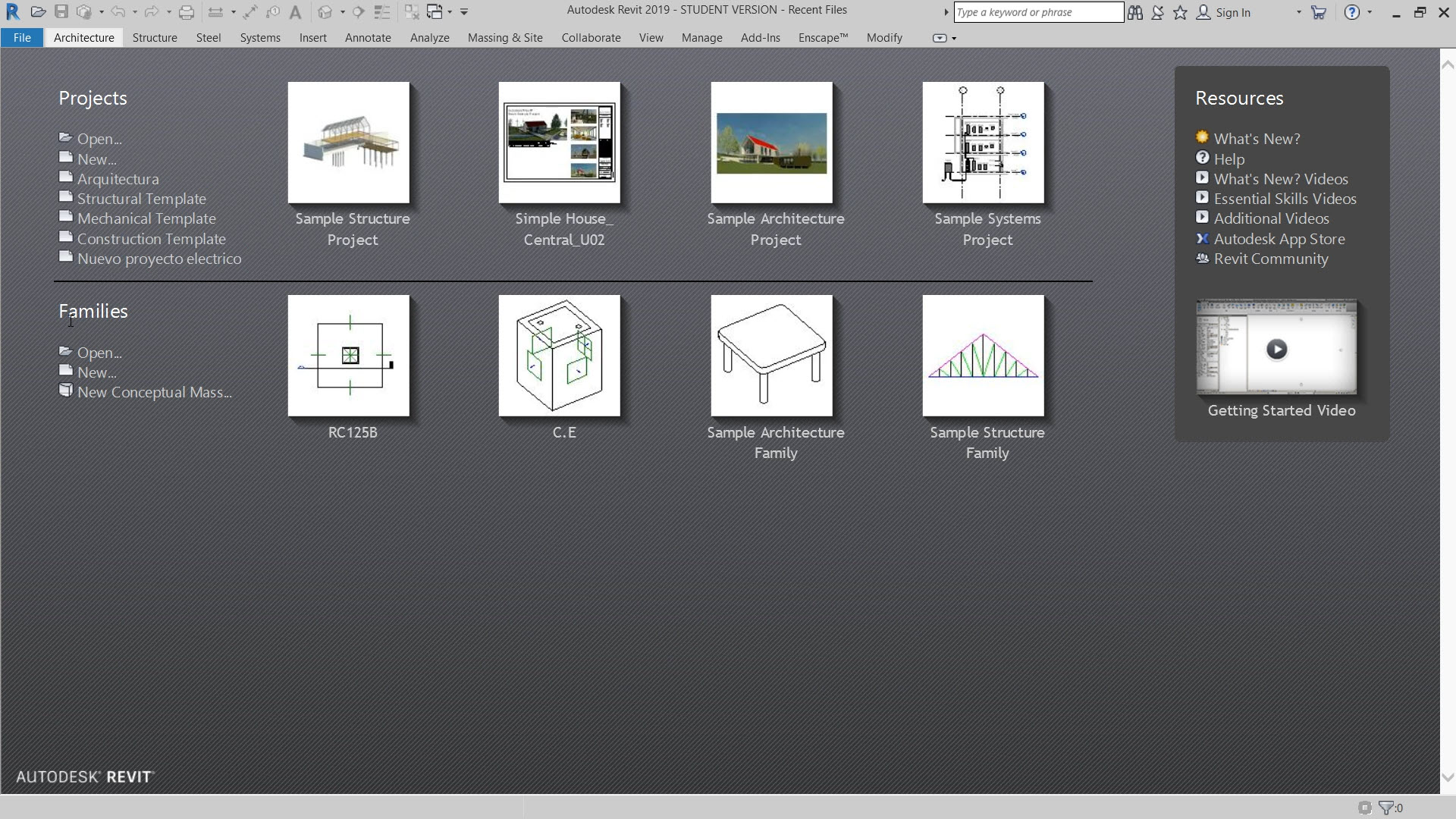Open the Communication Center satellite icon

(x=1158, y=13)
